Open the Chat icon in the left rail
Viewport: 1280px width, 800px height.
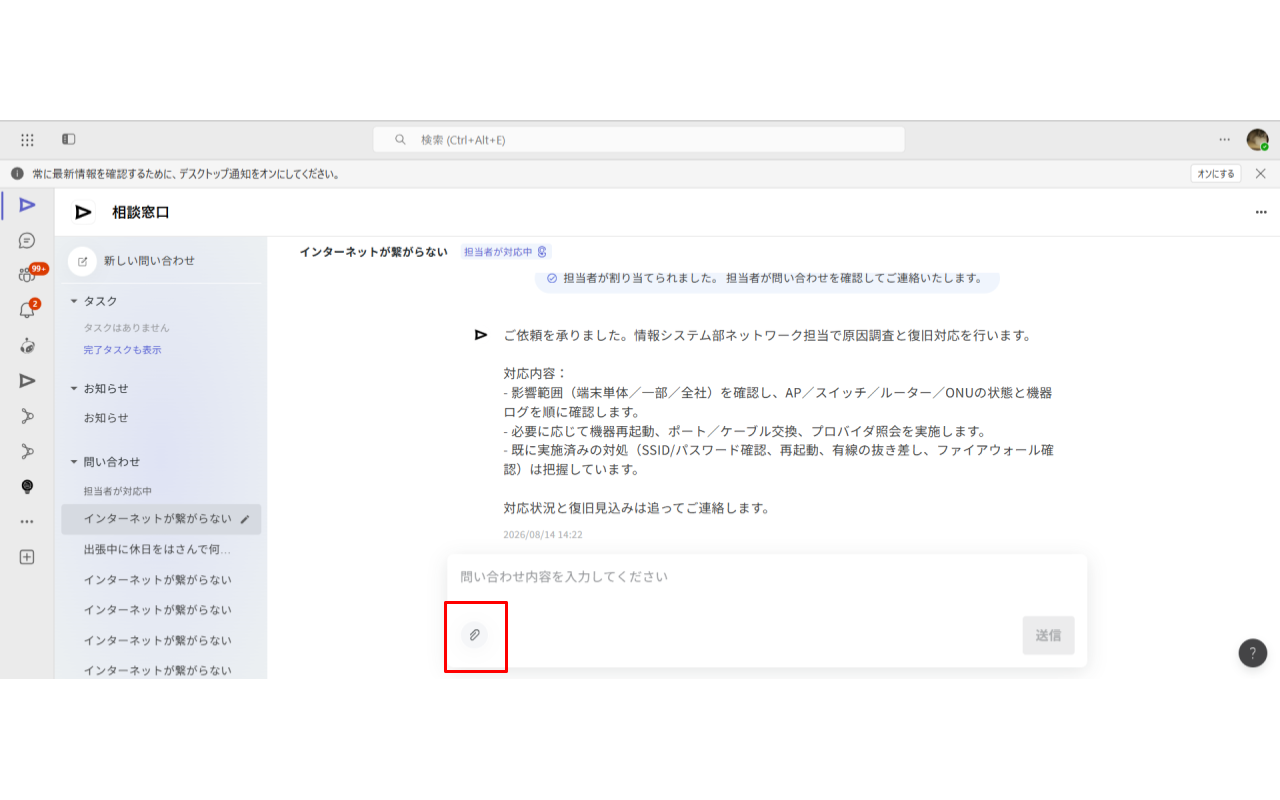point(27,241)
